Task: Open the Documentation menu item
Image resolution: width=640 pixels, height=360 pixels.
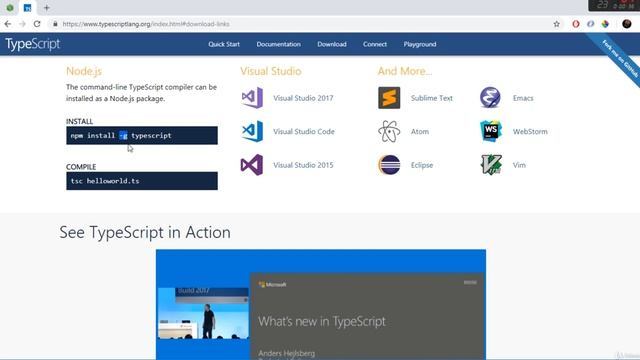Action: click(279, 44)
